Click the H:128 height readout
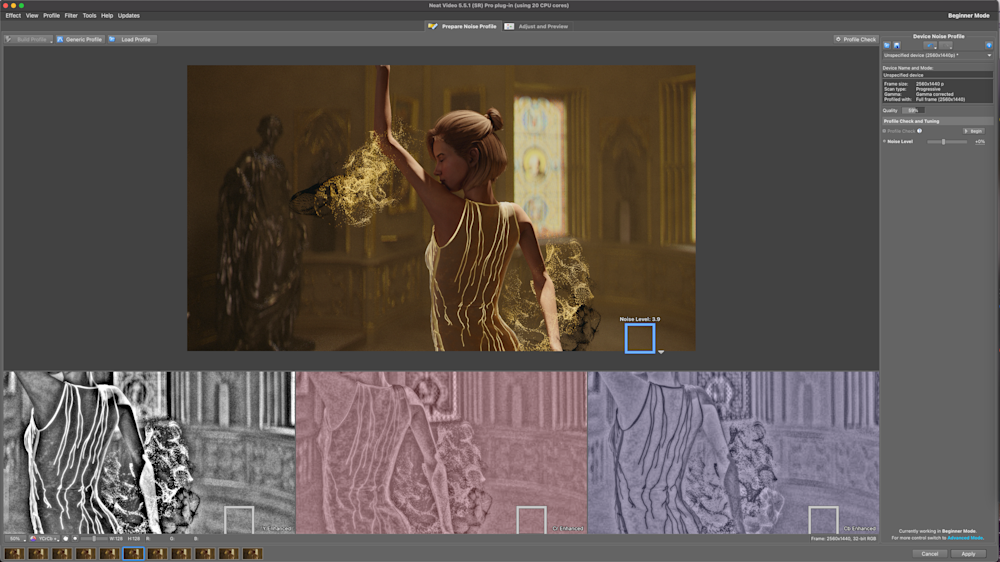This screenshot has height=562, width=1000. (134, 538)
